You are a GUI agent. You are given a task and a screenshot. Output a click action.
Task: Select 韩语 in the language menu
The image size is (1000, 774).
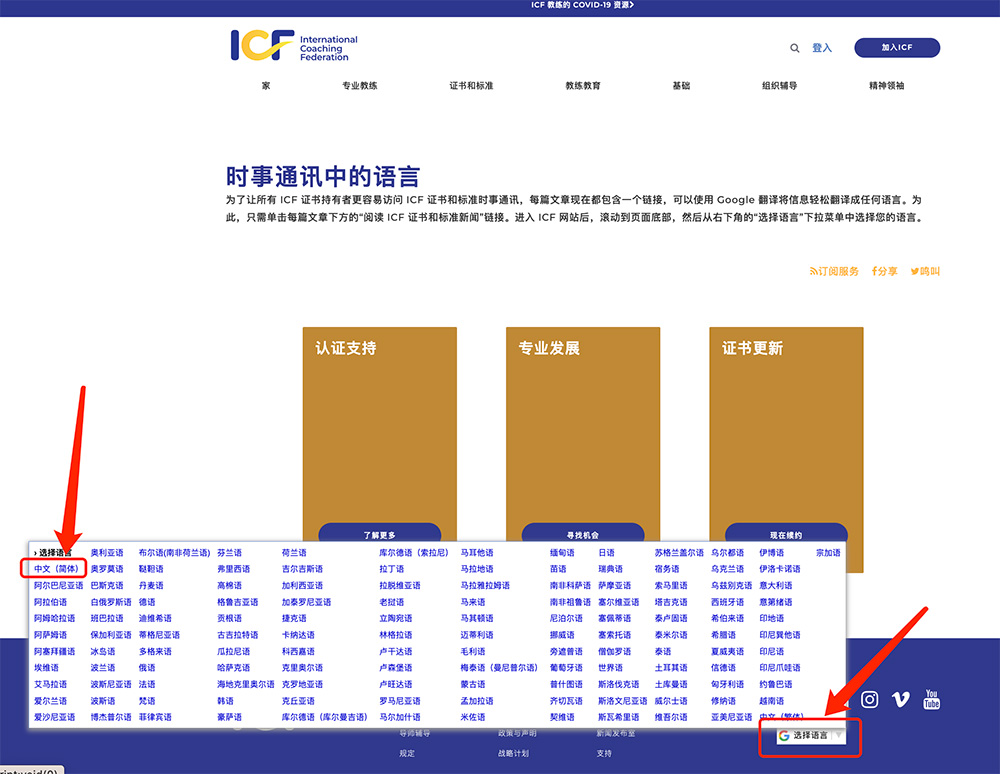[x=225, y=701]
